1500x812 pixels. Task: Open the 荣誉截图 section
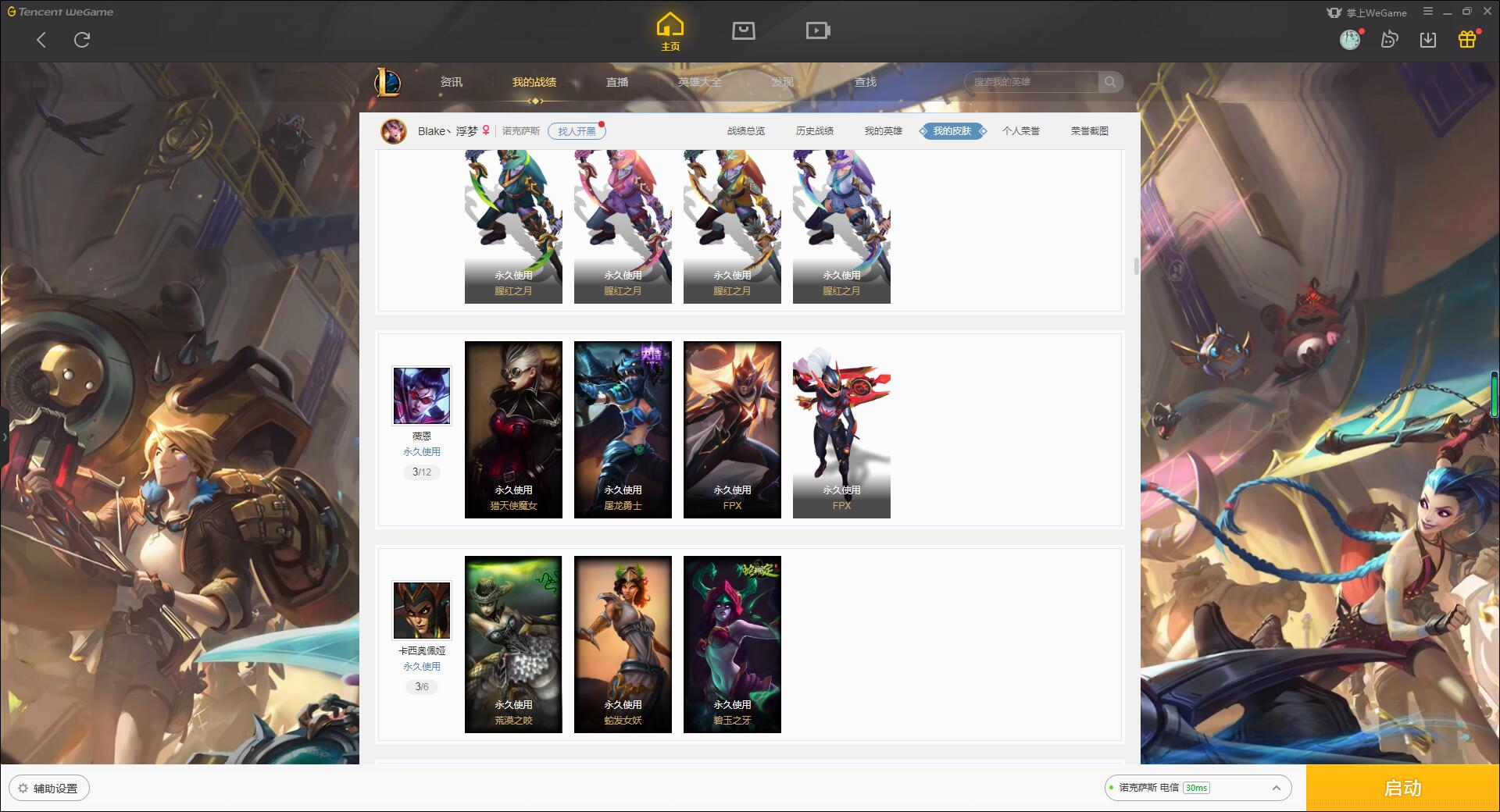1090,131
